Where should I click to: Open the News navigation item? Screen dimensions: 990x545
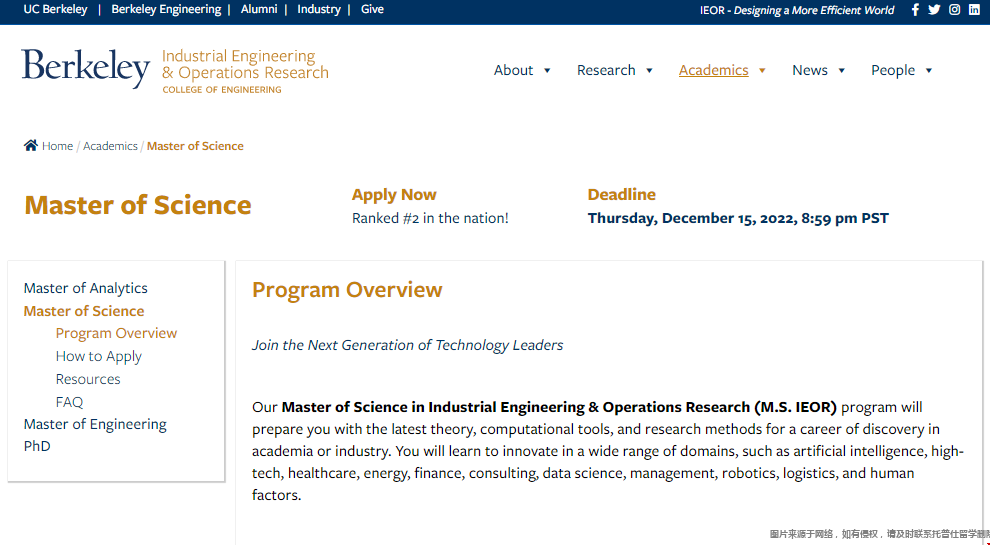pyautogui.click(x=810, y=70)
